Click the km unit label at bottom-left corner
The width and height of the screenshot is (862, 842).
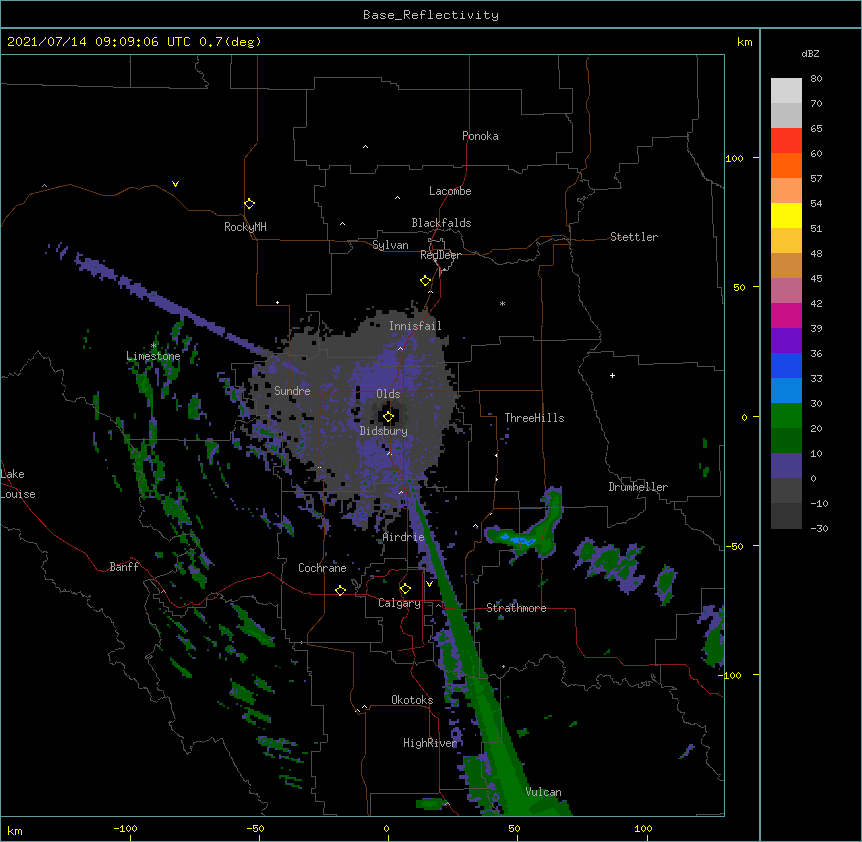14,831
